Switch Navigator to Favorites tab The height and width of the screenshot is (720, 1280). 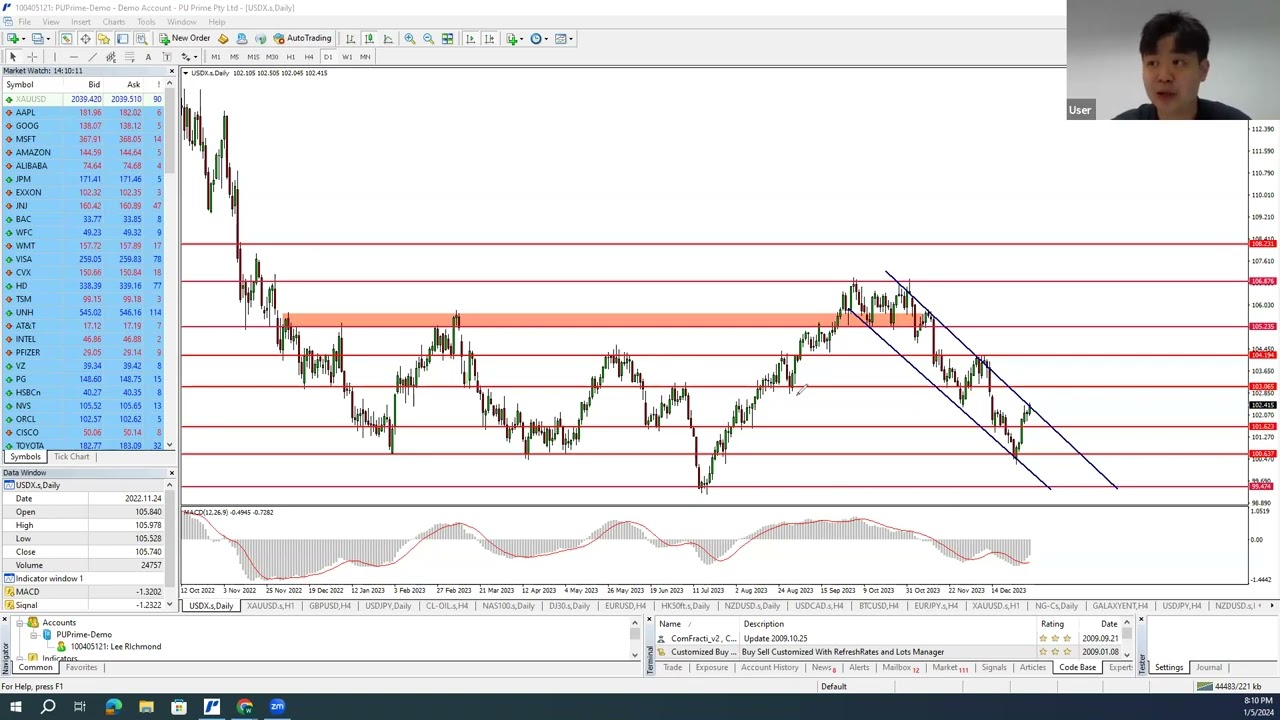pos(81,668)
